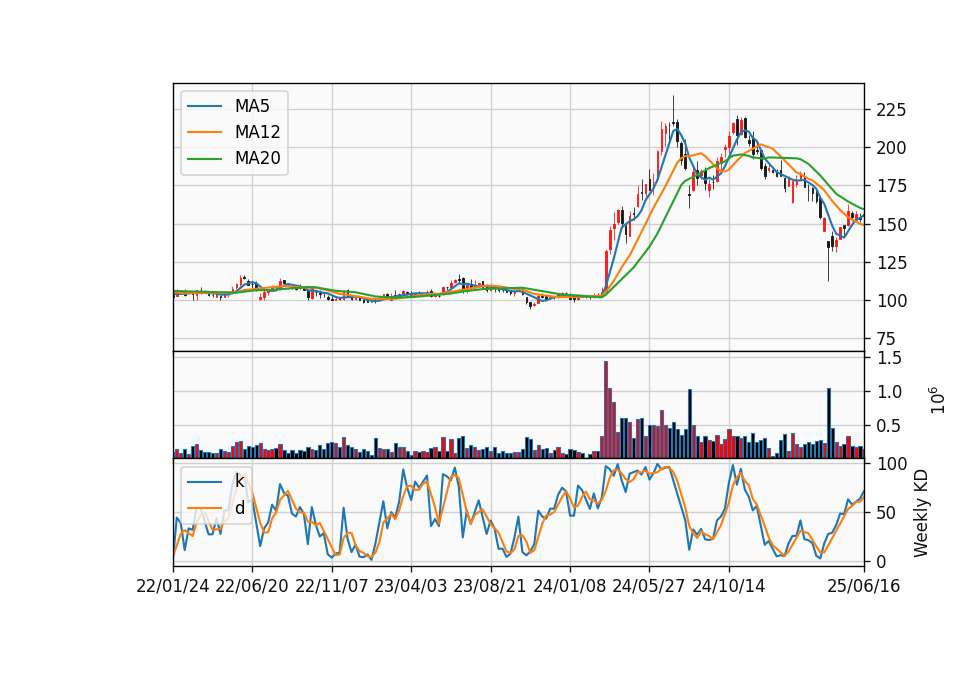Click the 1.5 volume axis label
Screen dimensions: 960x690
pos(889,358)
